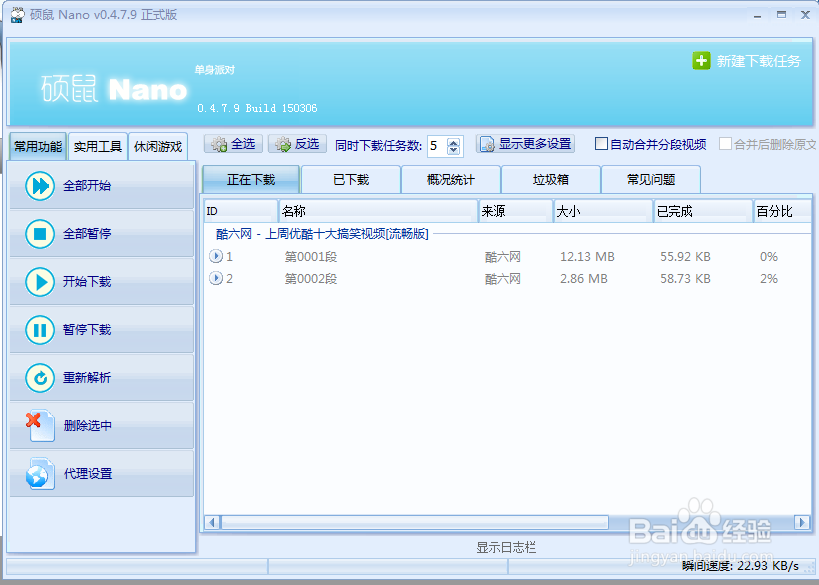Start all downloads with 全部开始
This screenshot has width=819, height=585.
click(x=102, y=185)
